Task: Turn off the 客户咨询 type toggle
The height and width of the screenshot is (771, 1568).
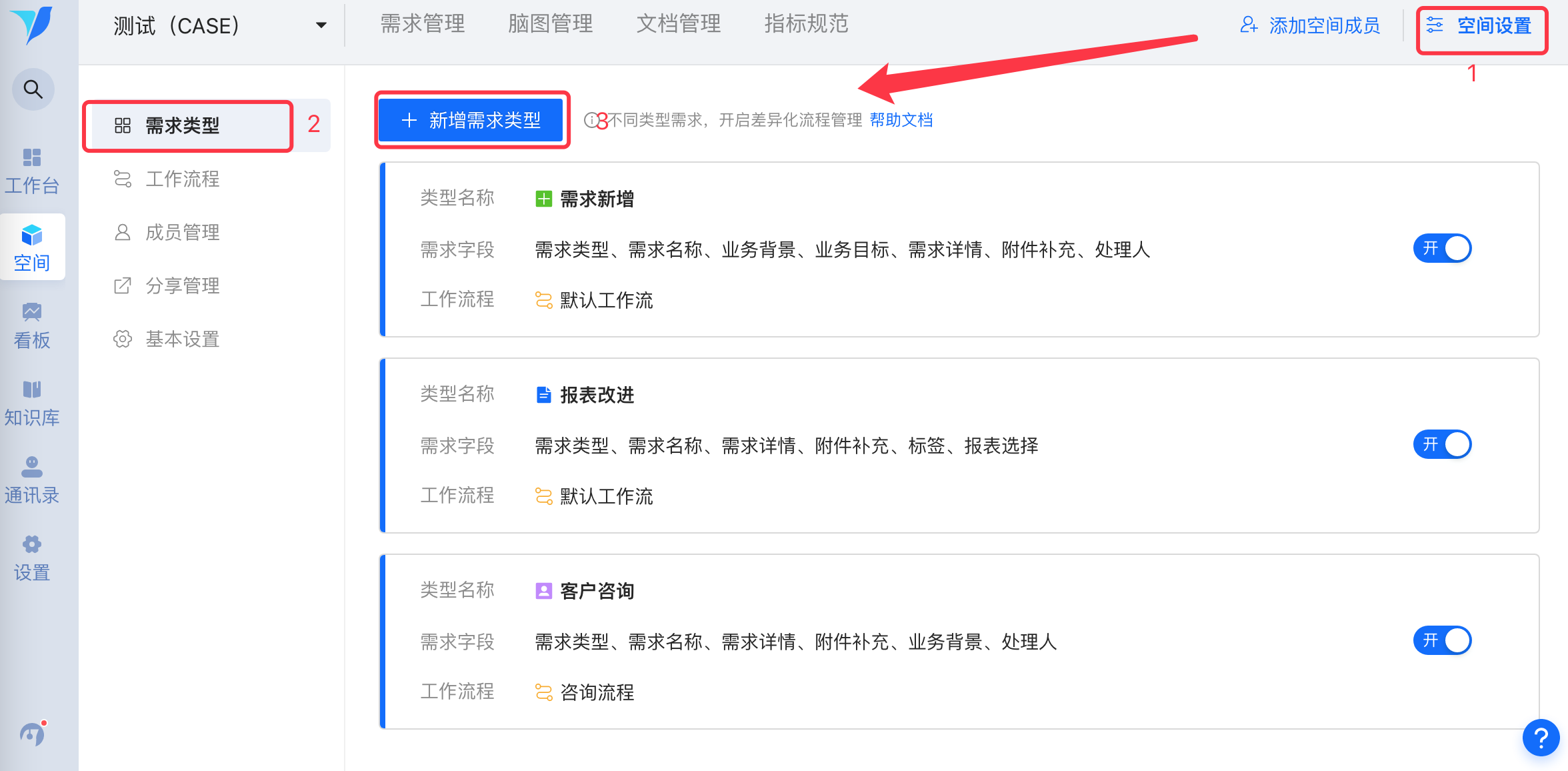Action: coord(1442,641)
